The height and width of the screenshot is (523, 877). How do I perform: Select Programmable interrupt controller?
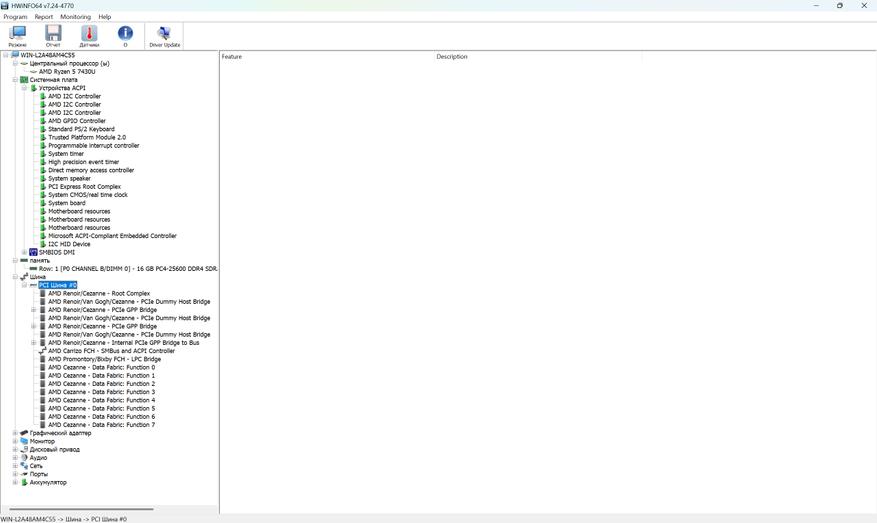tap(93, 145)
